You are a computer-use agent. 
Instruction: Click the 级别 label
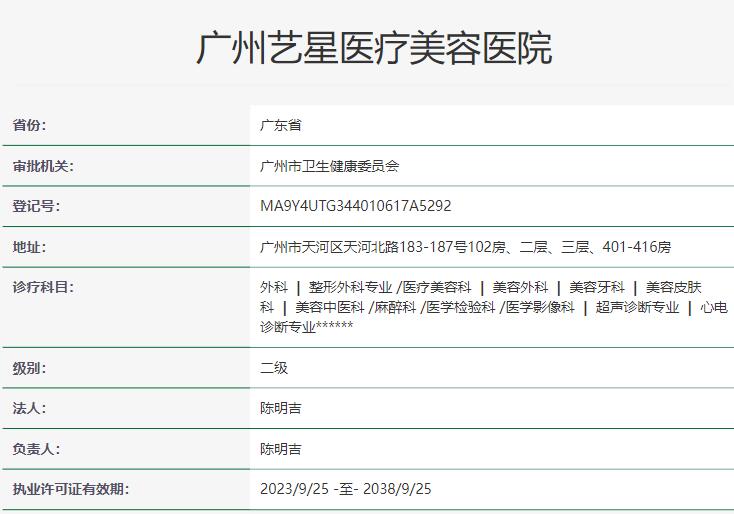[x=29, y=368]
